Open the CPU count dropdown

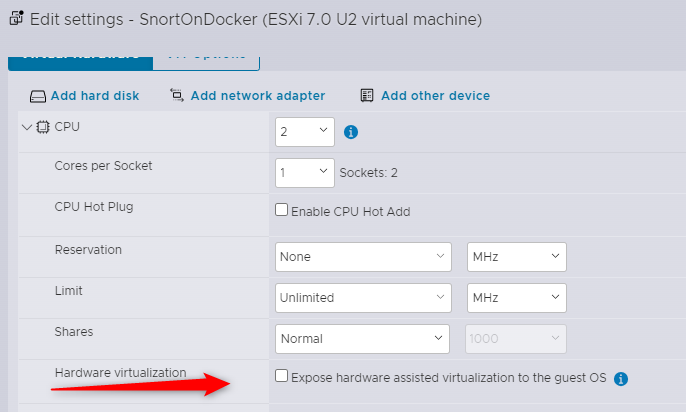[304, 131]
